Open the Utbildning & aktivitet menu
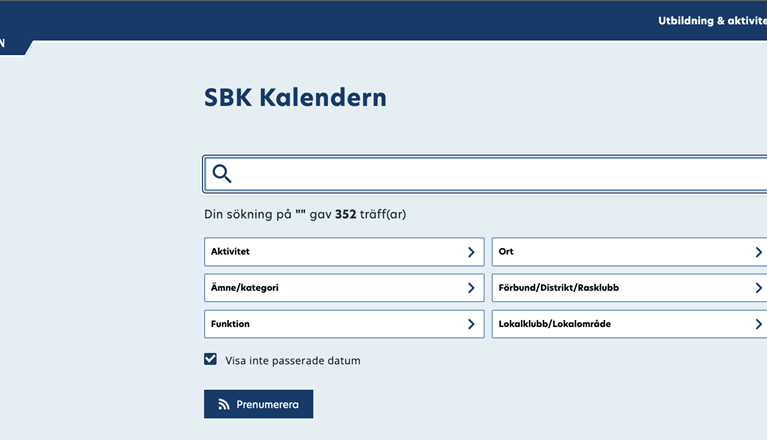Screen dimensions: 767x440 tap(711, 20)
